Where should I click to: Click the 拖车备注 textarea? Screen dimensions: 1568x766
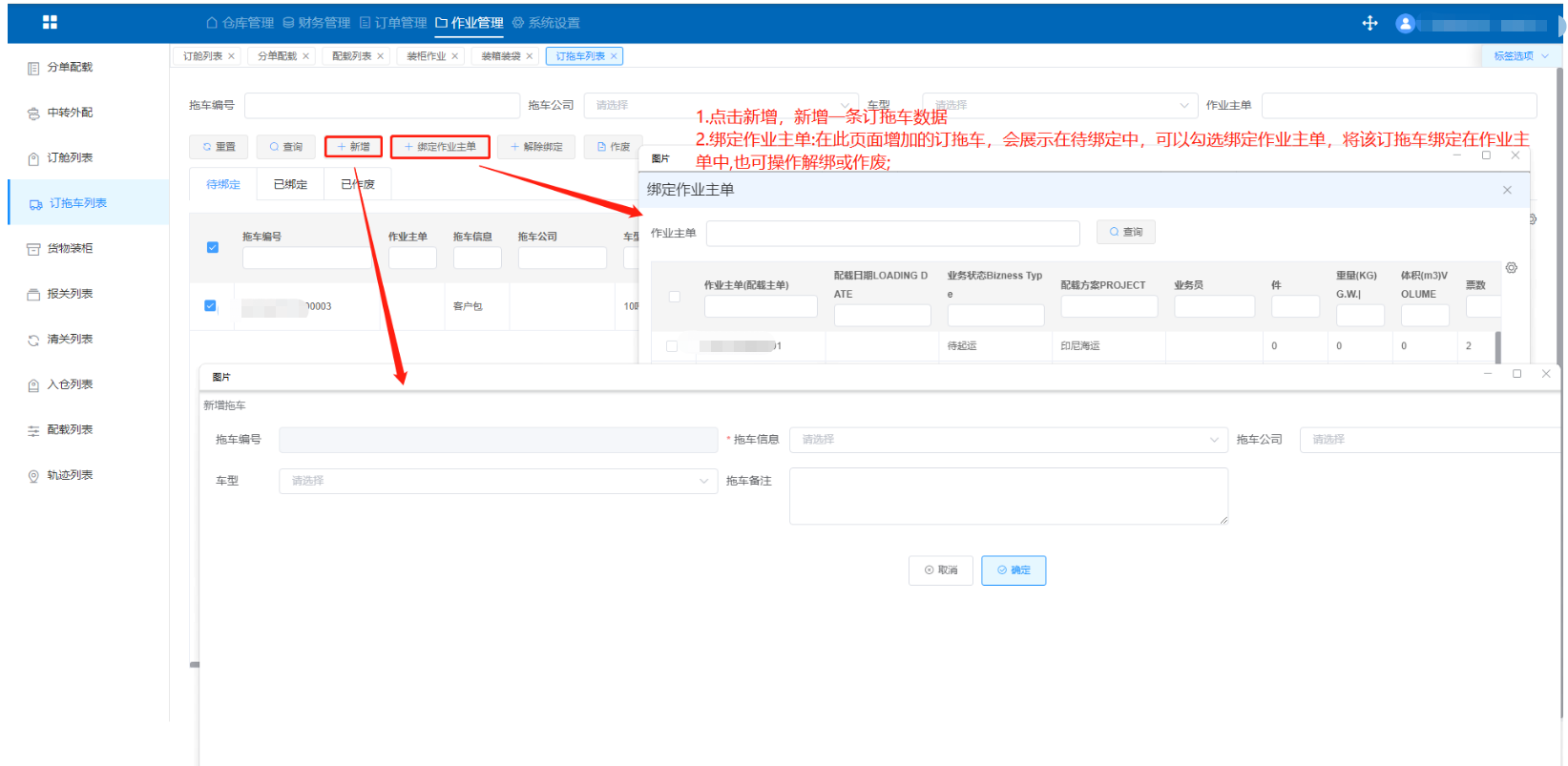click(x=1009, y=496)
